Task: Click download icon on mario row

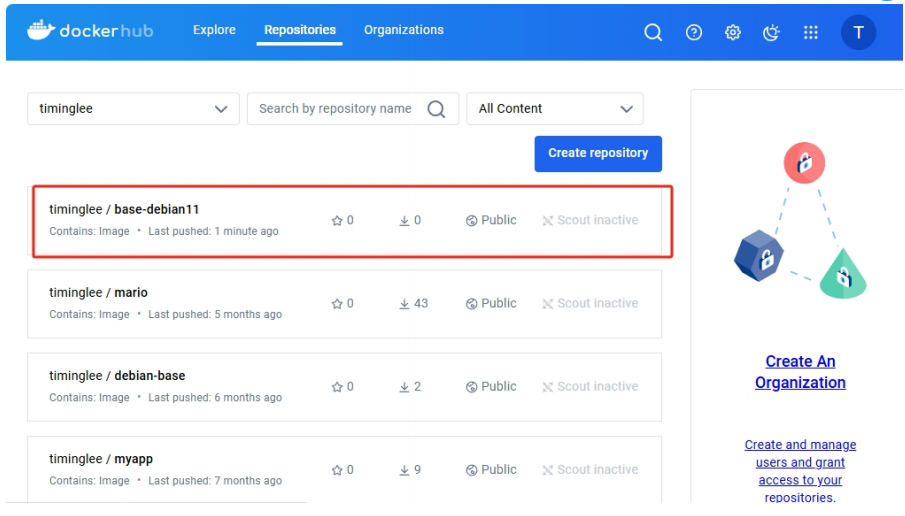Action: [404, 304]
